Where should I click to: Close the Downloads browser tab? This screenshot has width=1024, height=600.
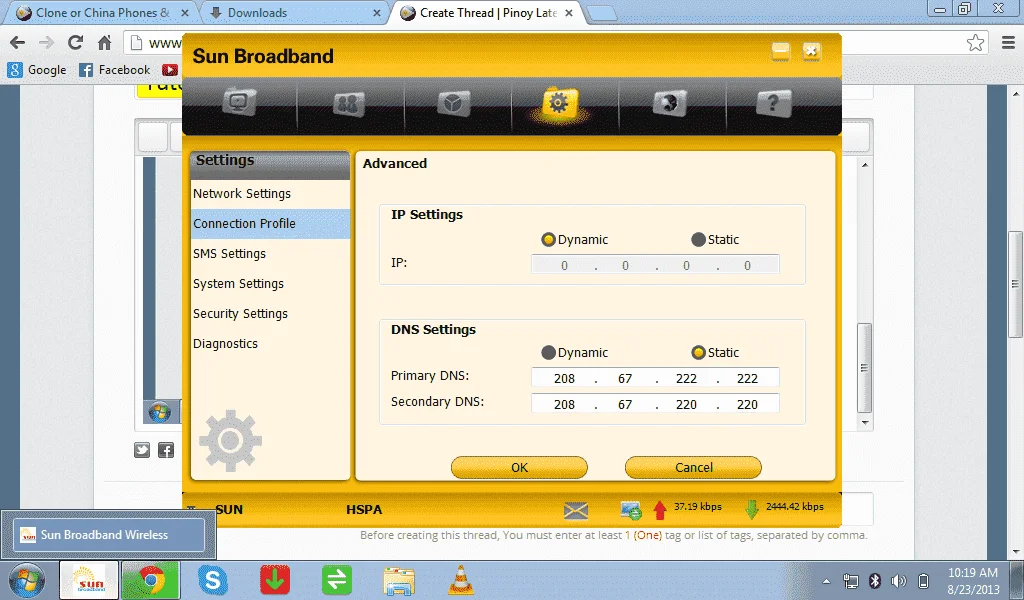coord(377,13)
